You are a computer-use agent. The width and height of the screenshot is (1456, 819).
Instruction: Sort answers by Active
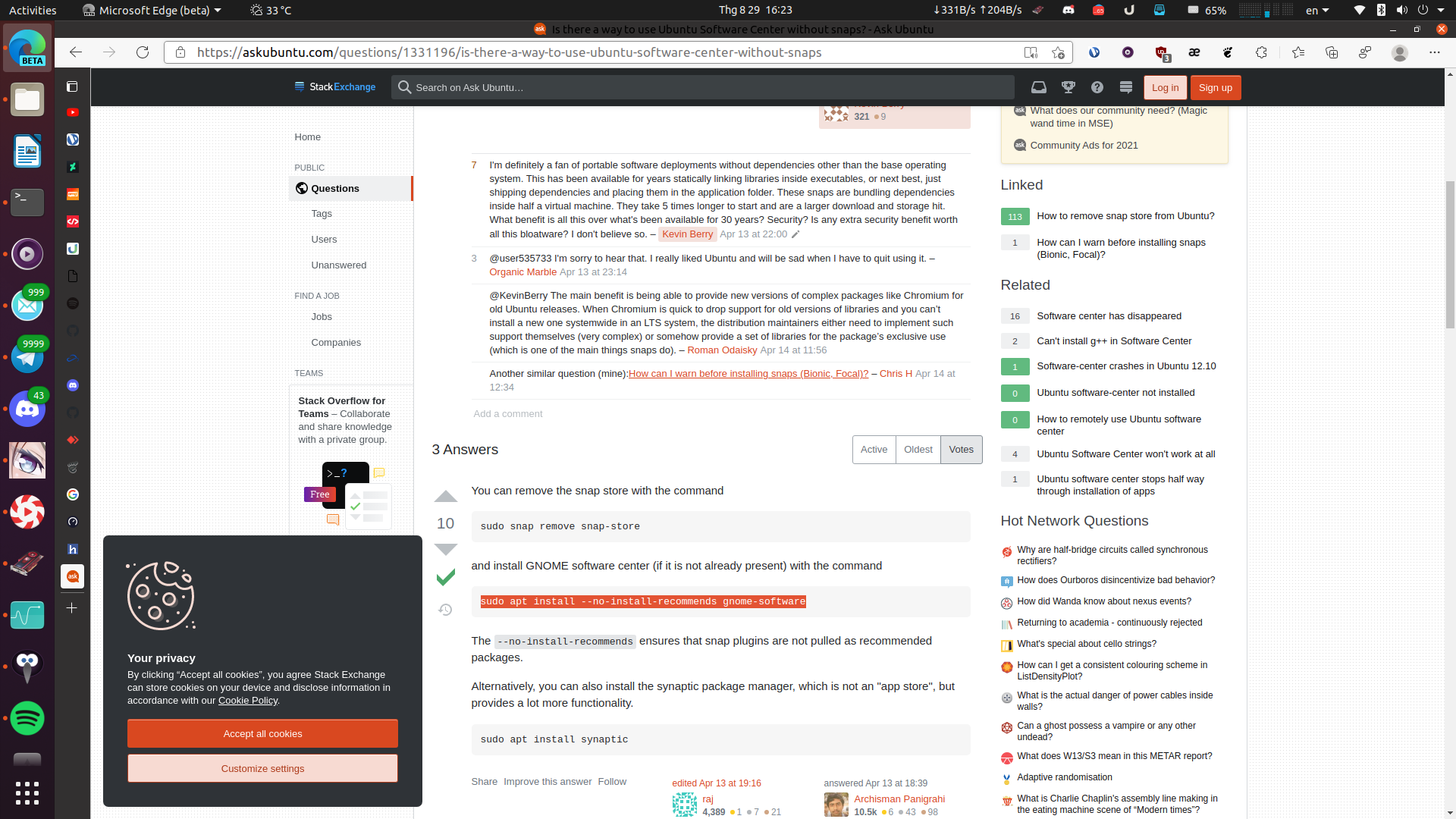pyautogui.click(x=874, y=450)
